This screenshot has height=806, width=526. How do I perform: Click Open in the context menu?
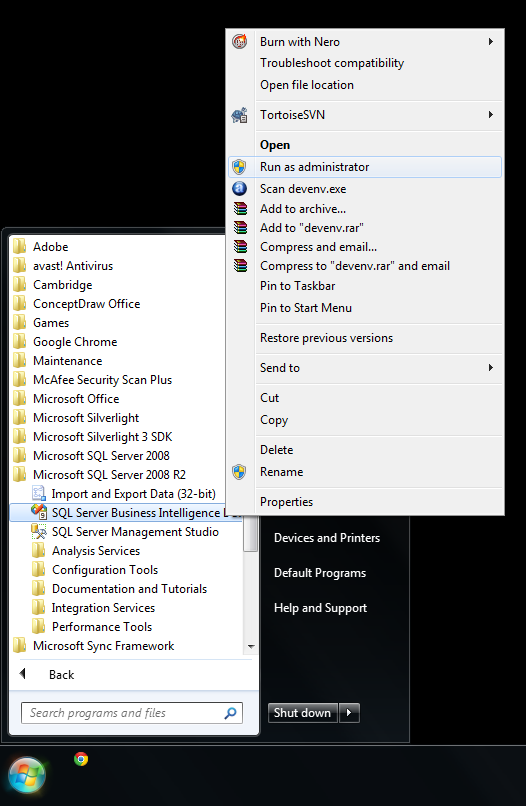[x=275, y=145]
